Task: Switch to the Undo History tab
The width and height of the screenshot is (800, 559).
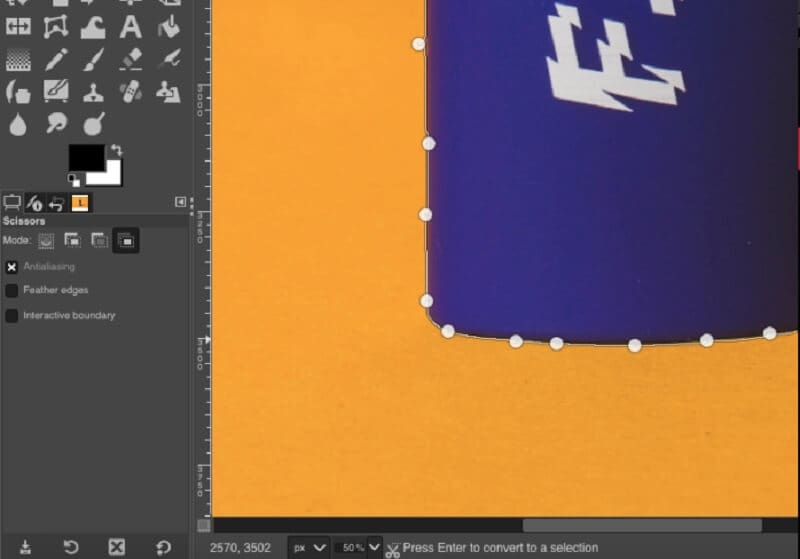Action: point(57,203)
